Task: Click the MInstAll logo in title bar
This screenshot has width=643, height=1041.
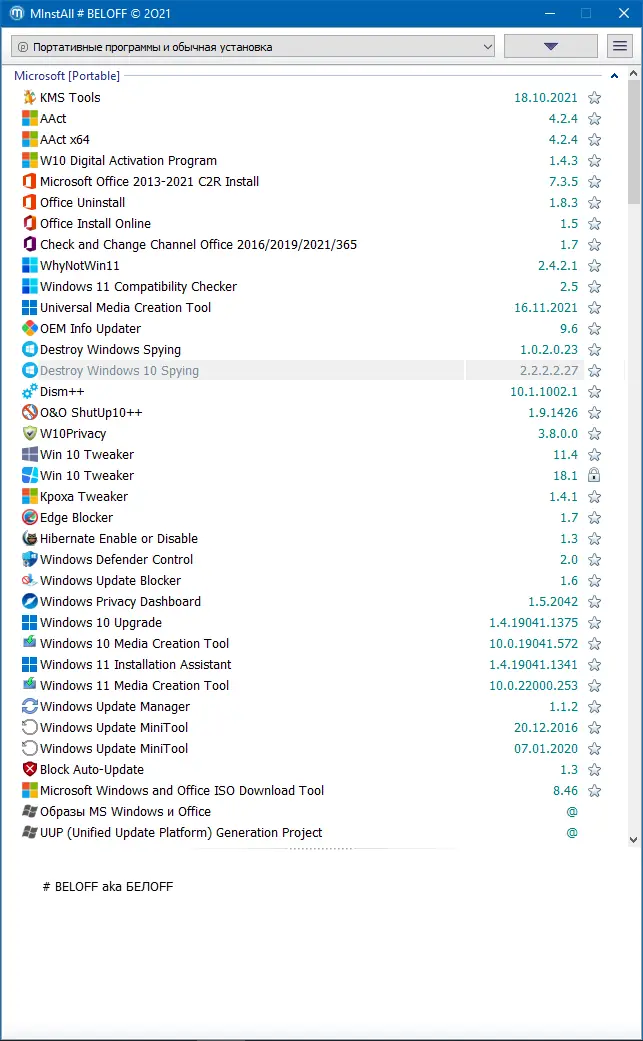Action: coord(16,13)
